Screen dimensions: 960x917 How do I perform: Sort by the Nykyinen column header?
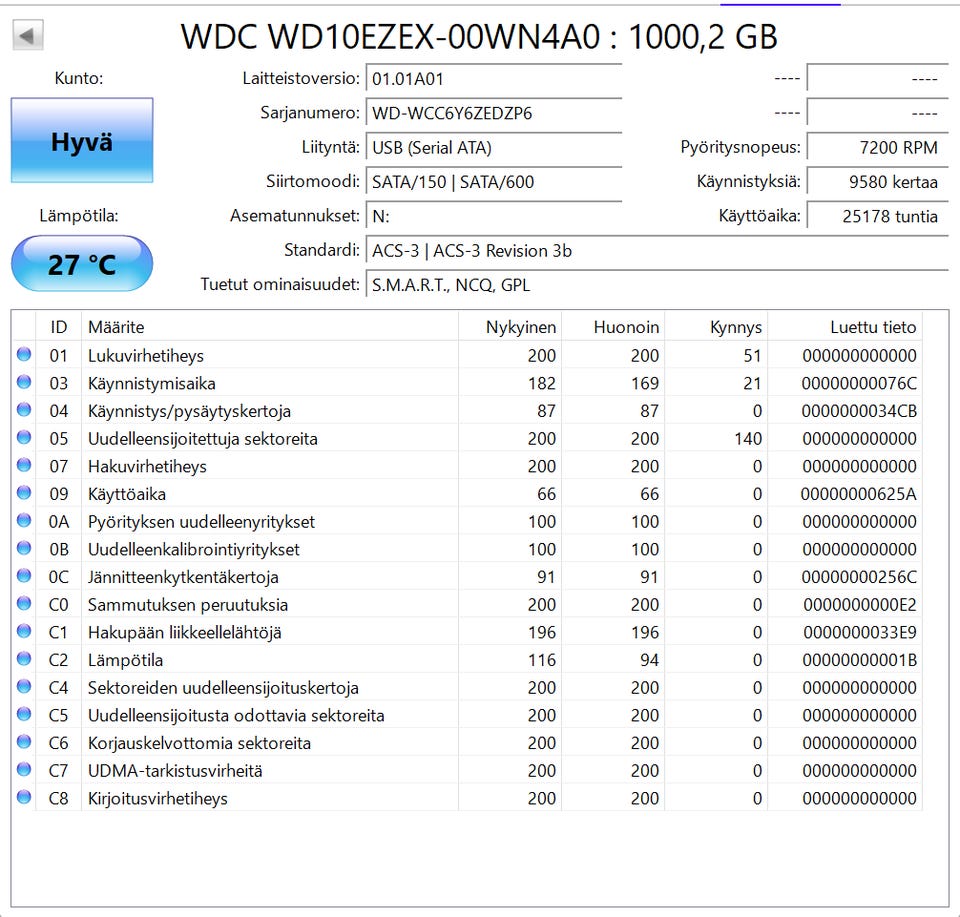[x=509, y=327]
